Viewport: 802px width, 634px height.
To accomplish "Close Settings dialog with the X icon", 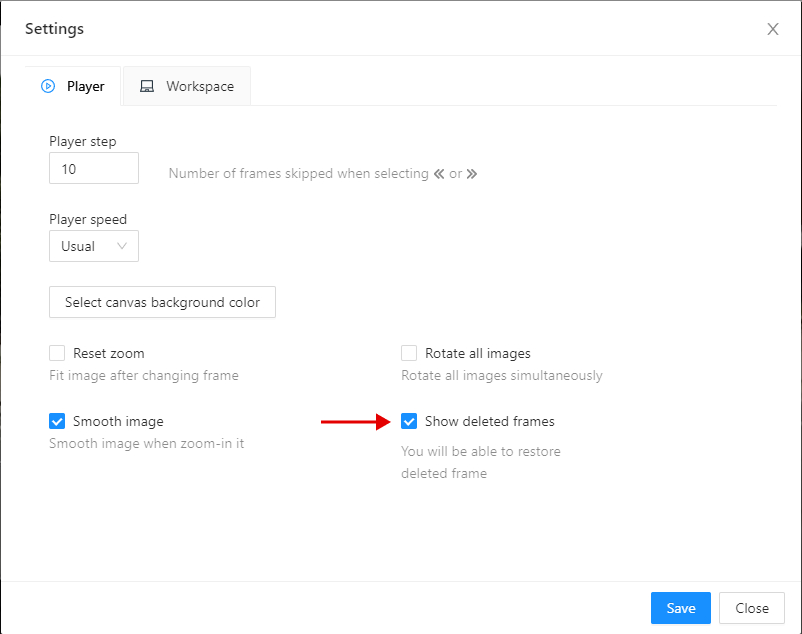I will (x=773, y=29).
